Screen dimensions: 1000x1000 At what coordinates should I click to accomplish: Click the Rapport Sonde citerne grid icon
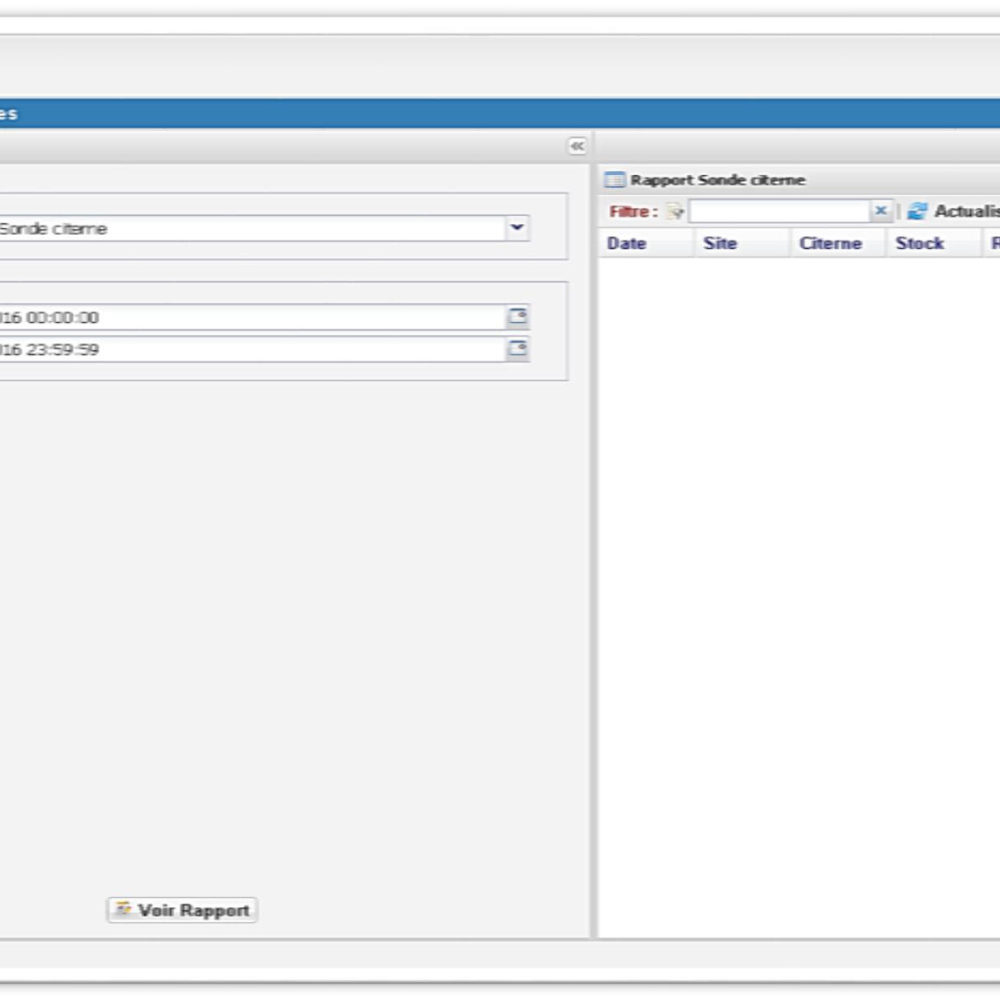coord(614,180)
